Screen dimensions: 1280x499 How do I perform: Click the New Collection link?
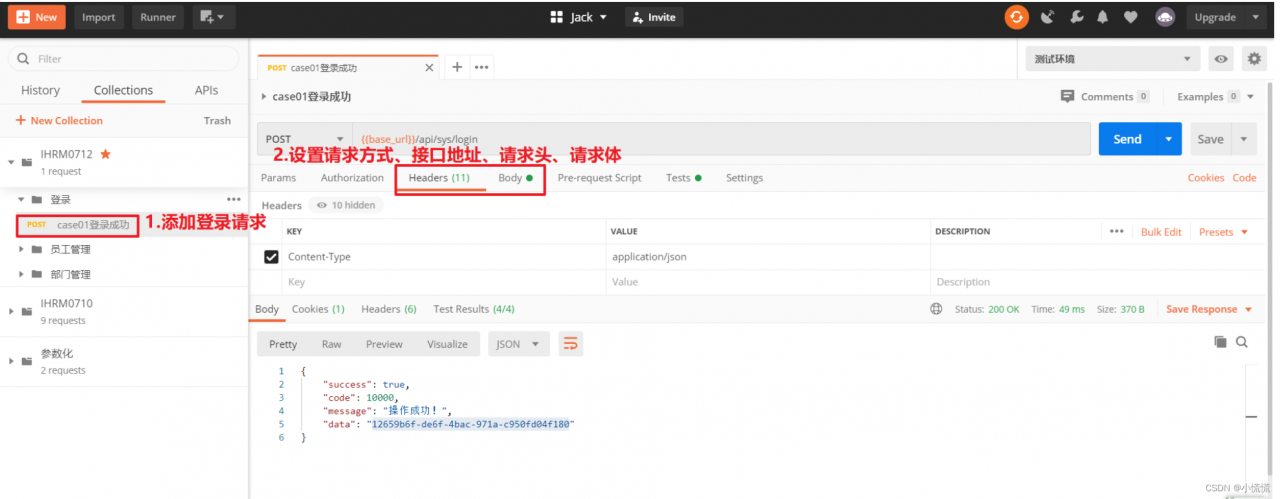[x=59, y=121]
